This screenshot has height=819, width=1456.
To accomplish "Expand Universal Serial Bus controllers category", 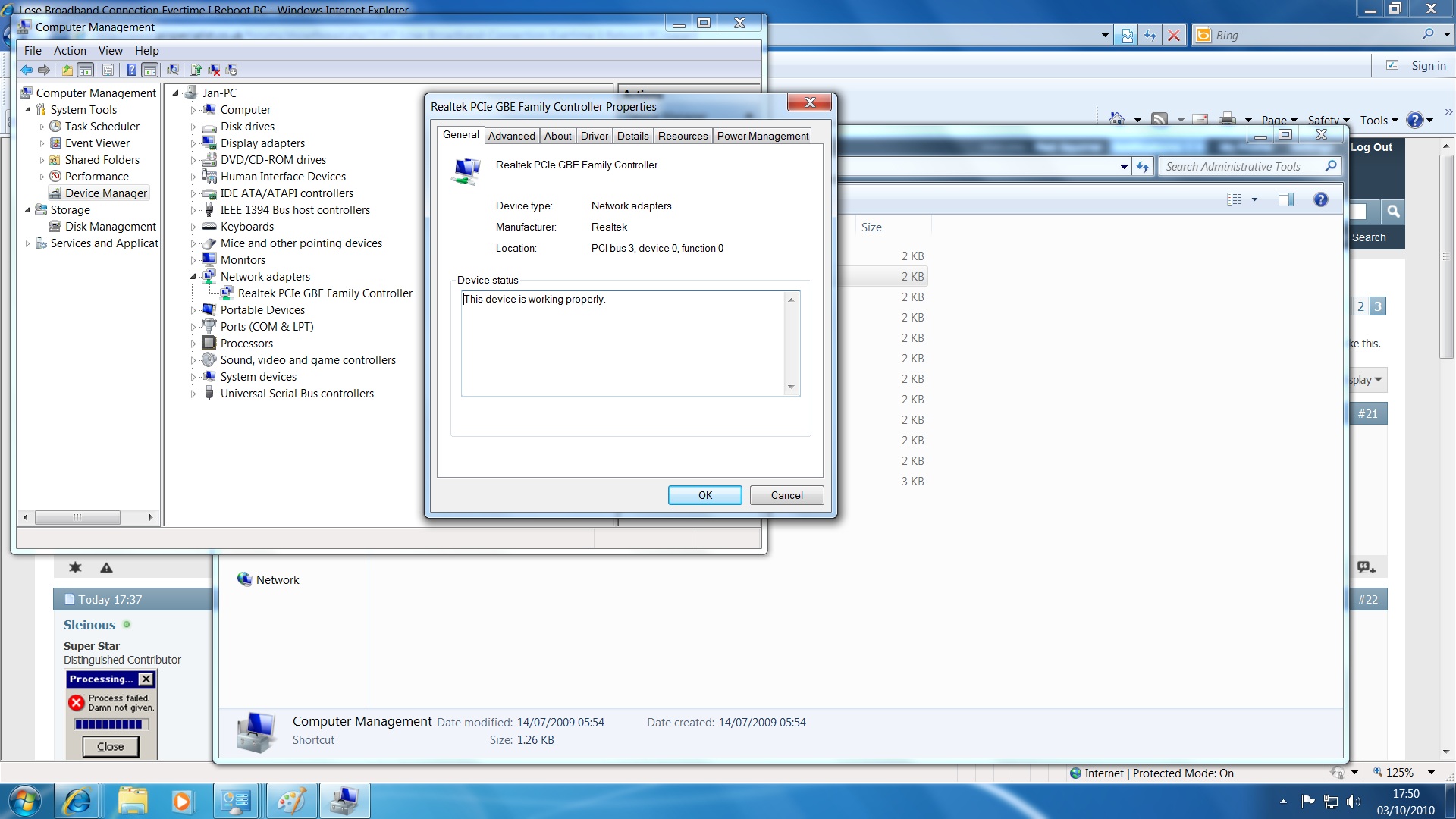I will pos(193,394).
